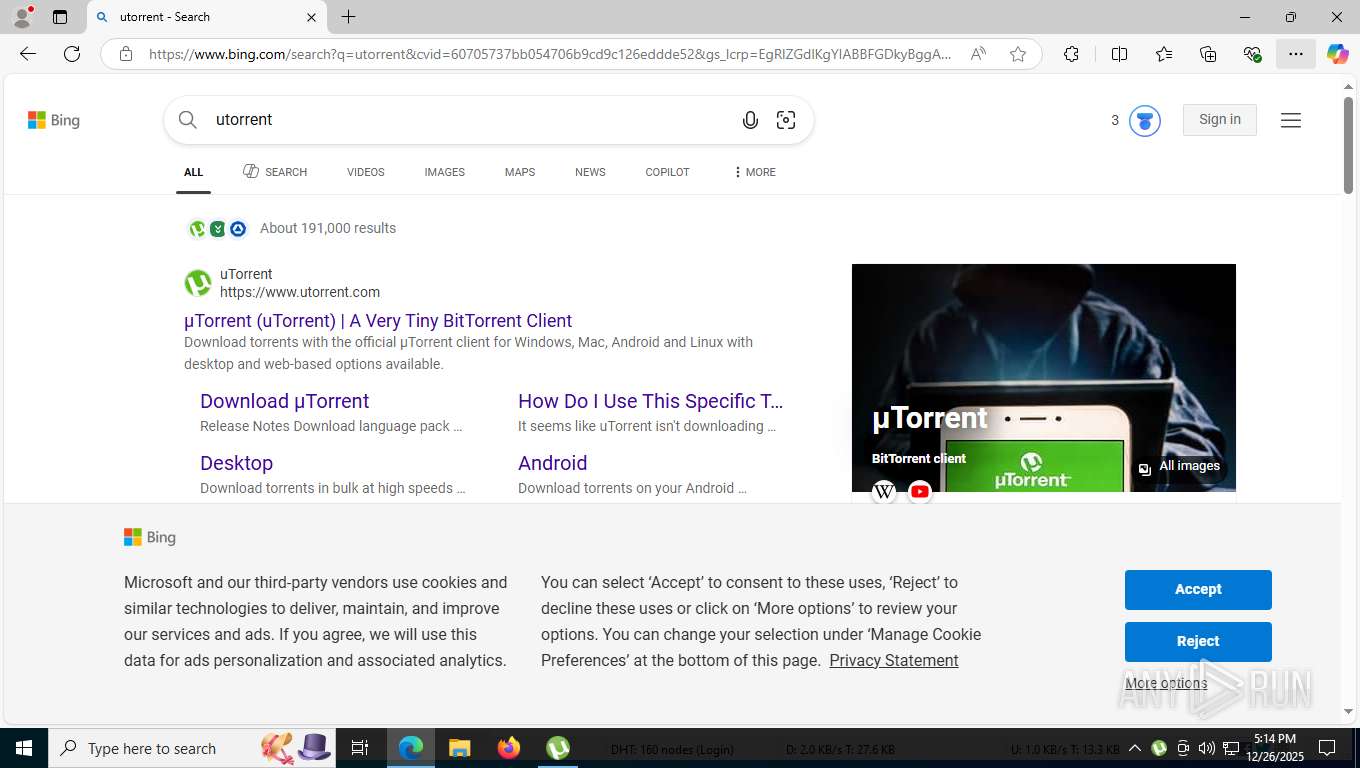Open µTorrent A Very Tiny BitTorrent Client result
This screenshot has width=1360, height=768.
(378, 321)
